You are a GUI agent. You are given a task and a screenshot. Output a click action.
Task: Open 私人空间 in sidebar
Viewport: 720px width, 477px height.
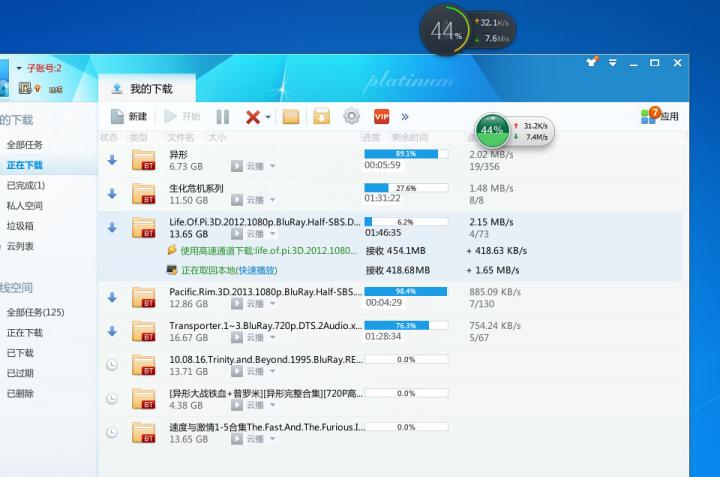coord(25,206)
